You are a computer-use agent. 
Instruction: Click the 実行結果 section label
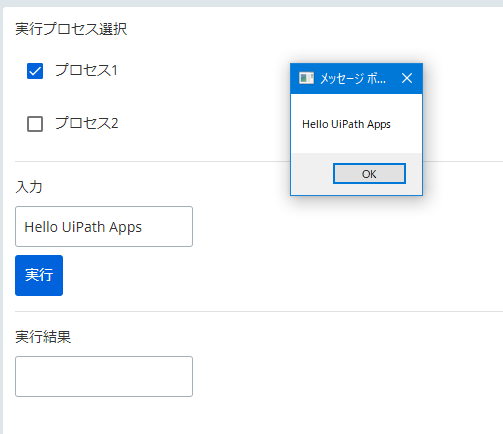[x=43, y=337]
